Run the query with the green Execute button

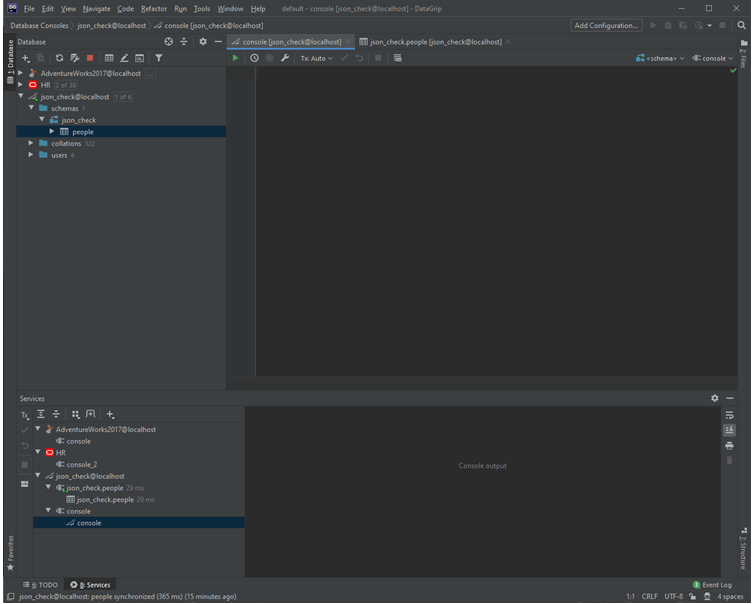coord(236,58)
